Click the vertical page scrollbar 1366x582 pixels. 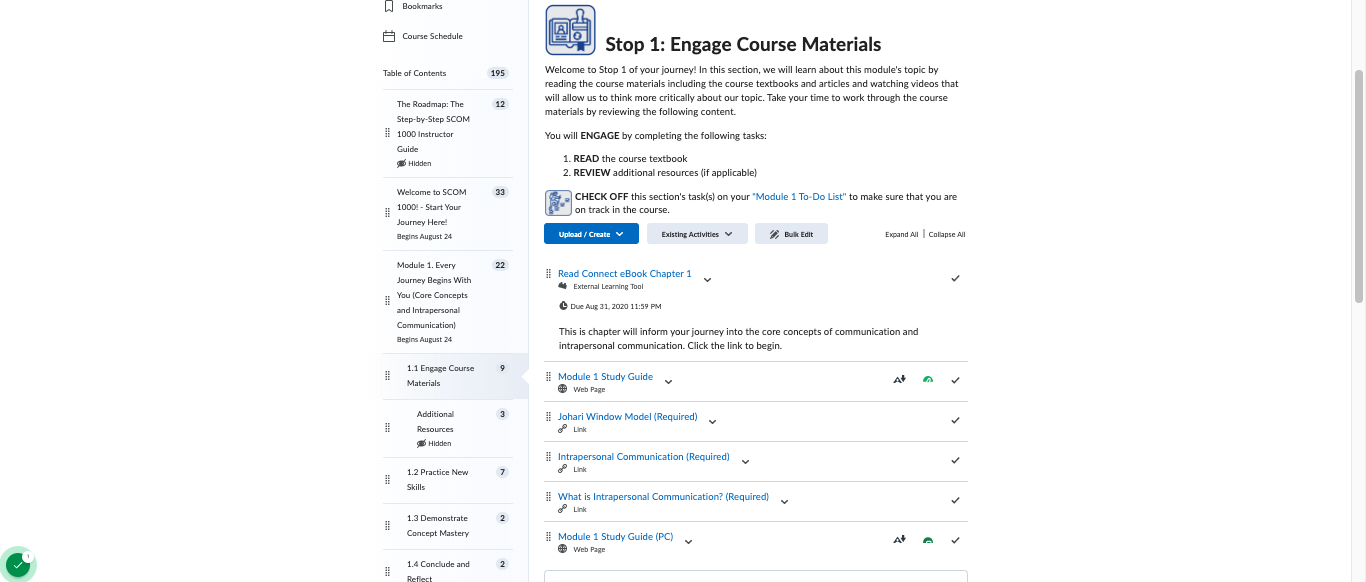click(1359, 185)
